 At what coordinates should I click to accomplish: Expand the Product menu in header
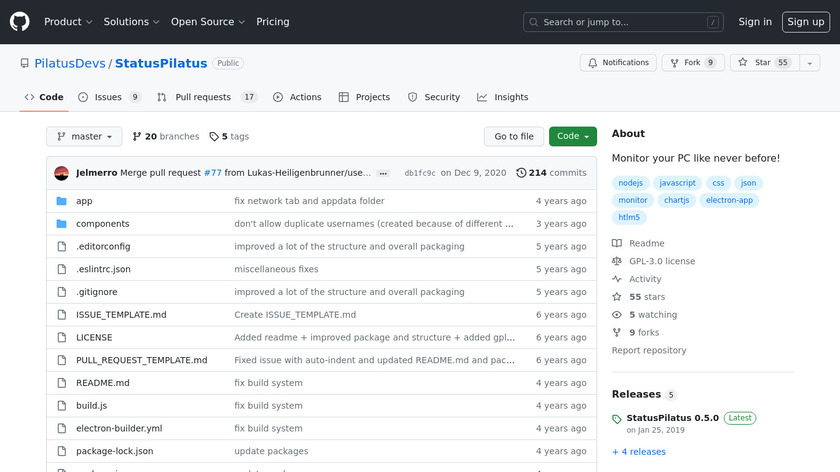[x=68, y=22]
